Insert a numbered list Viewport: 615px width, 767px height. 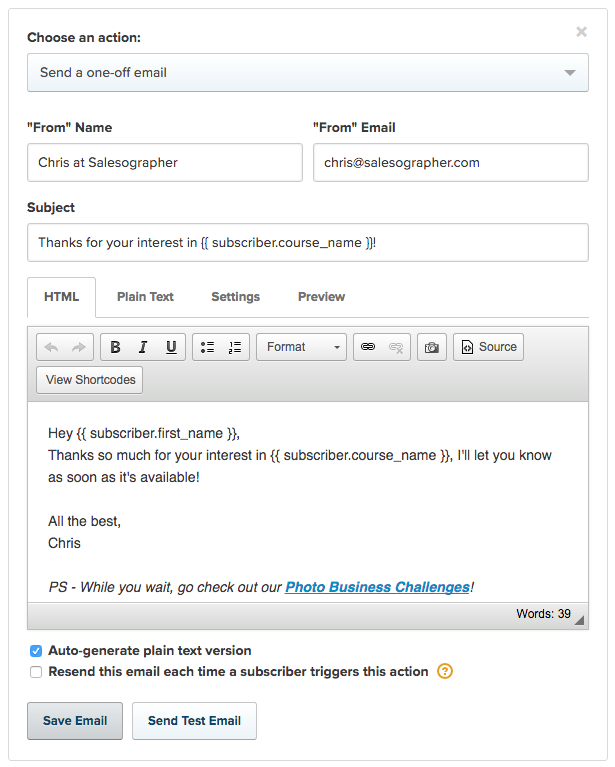click(x=234, y=347)
